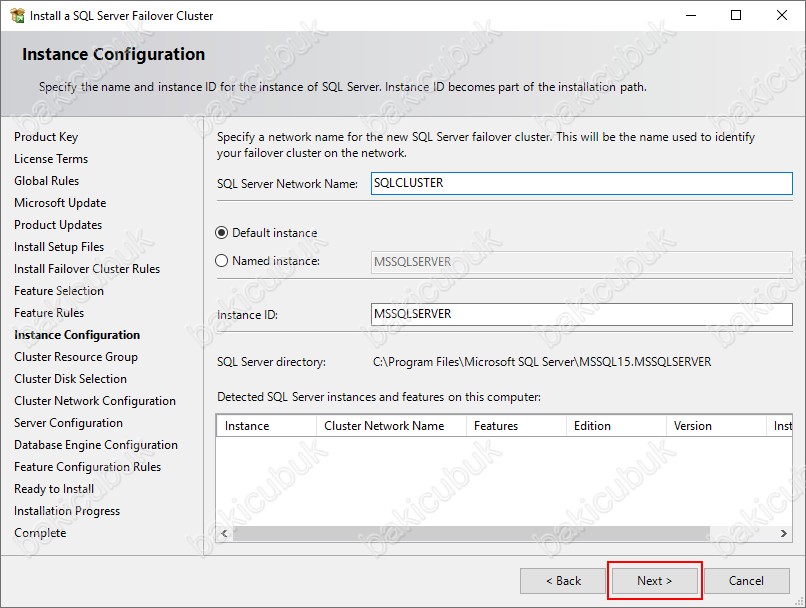Image resolution: width=806 pixels, height=608 pixels.
Task: Click the Edition column header
Action: pyautogui.click(x=616, y=426)
